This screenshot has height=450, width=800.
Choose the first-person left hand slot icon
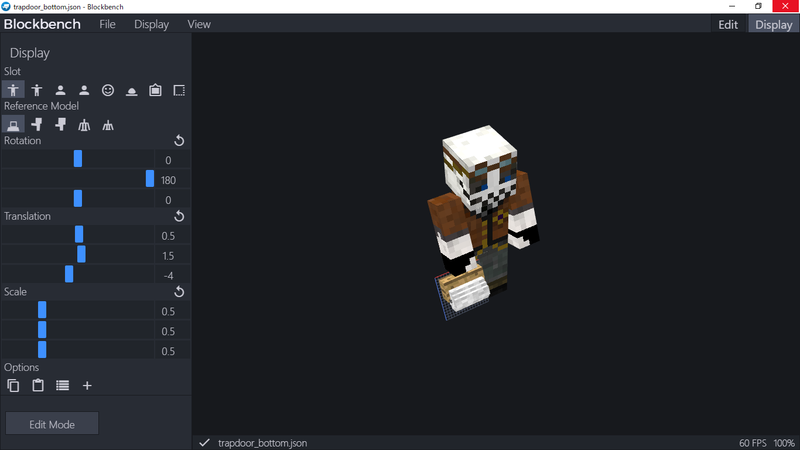(x=84, y=90)
